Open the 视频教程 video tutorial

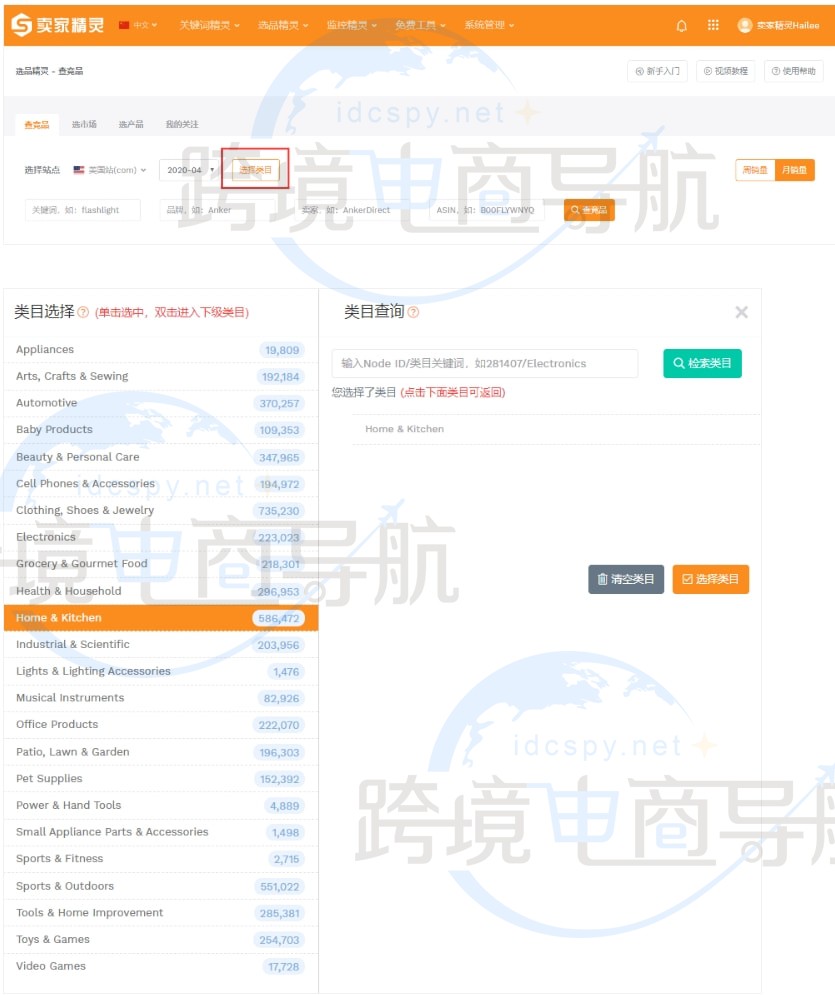pyautogui.click(x=726, y=71)
